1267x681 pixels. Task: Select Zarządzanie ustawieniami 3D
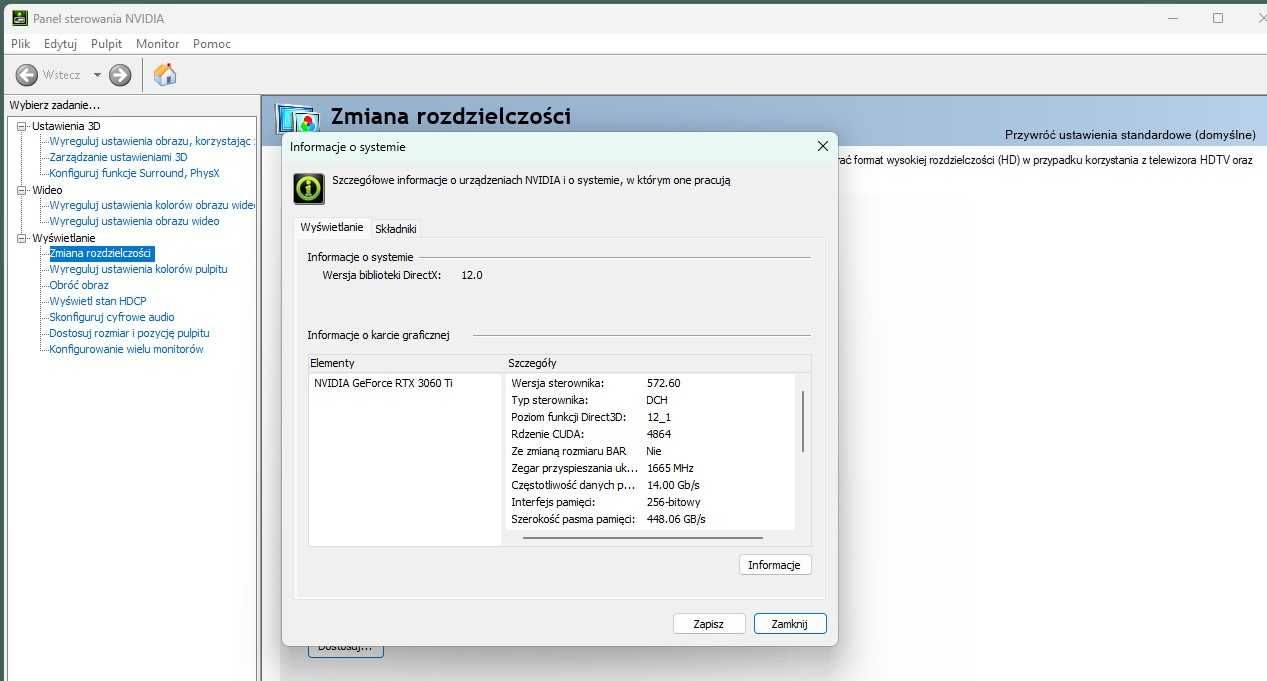pyautogui.click(x=118, y=157)
